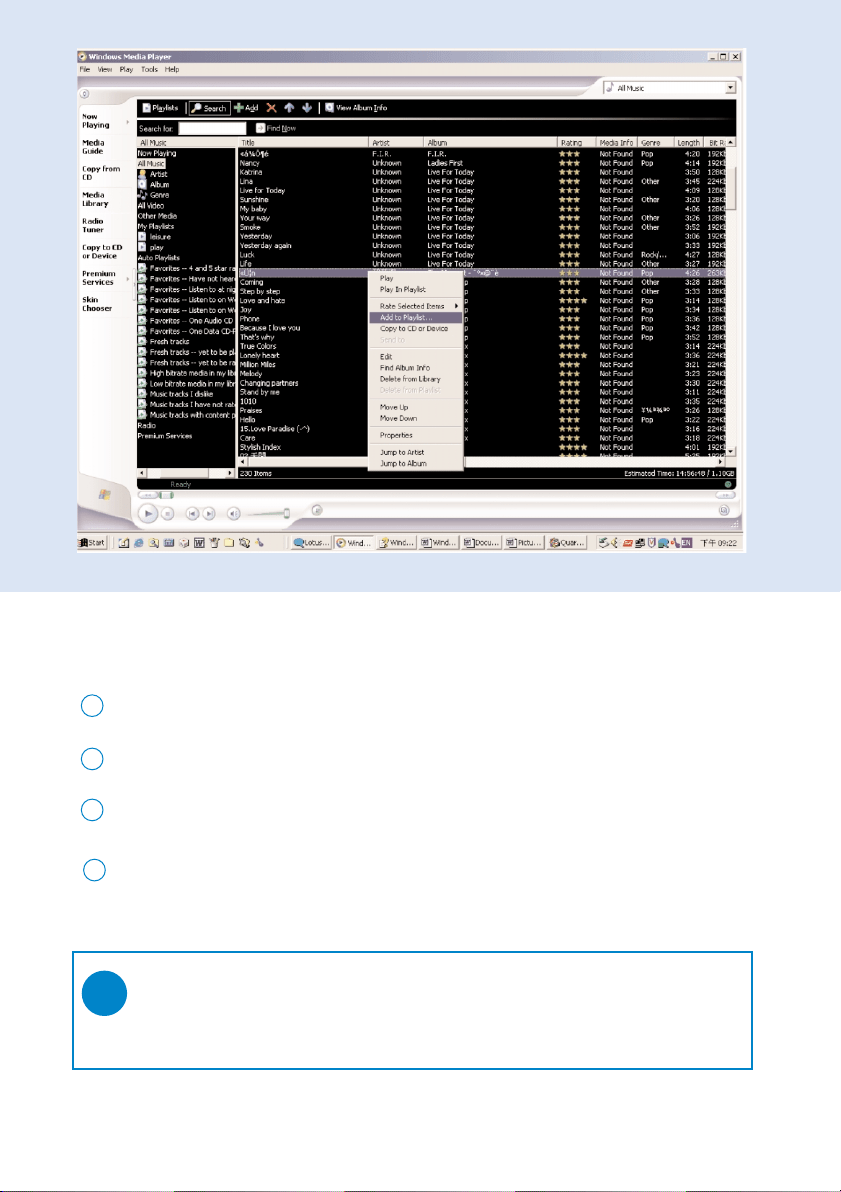Choose Move Down in the context menu
Screen dimensions: 841x1192
pyautogui.click(x=416, y=419)
